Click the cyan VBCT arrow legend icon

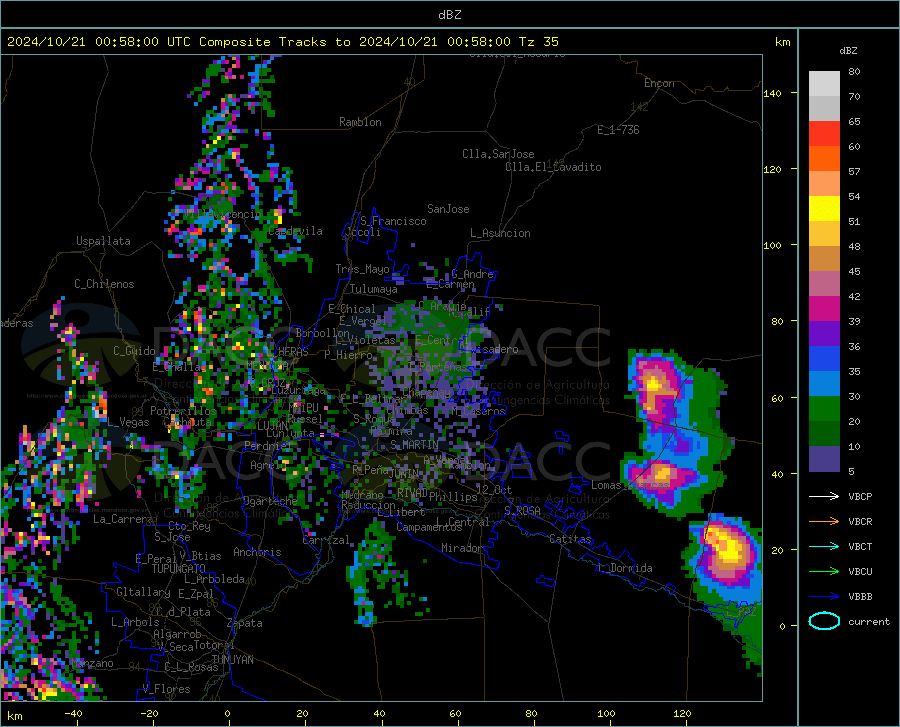point(824,546)
